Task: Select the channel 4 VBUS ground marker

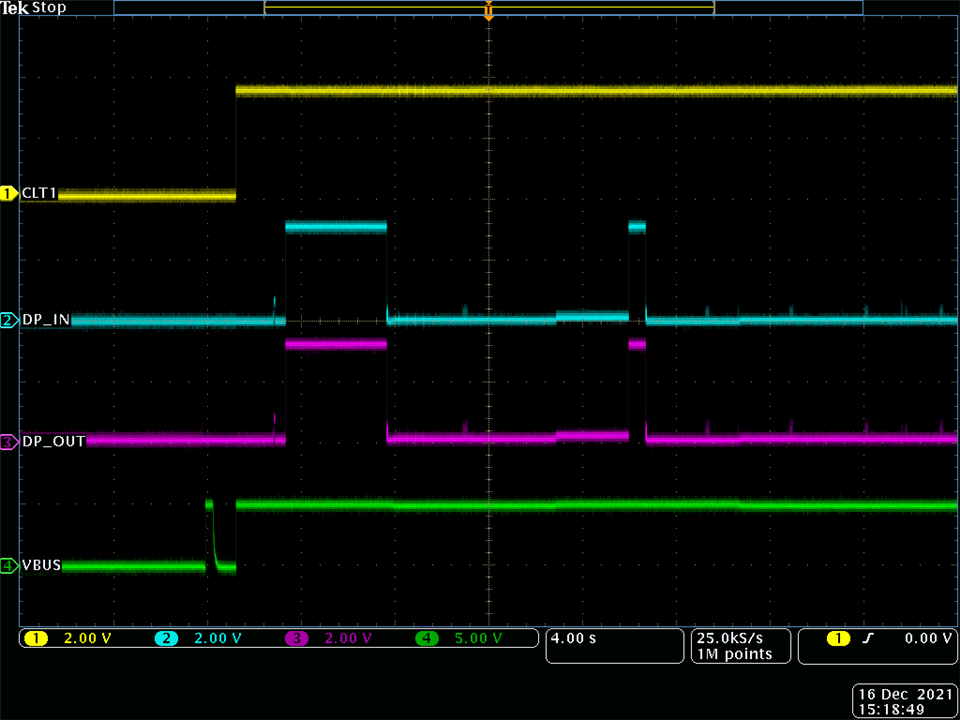Action: point(9,566)
